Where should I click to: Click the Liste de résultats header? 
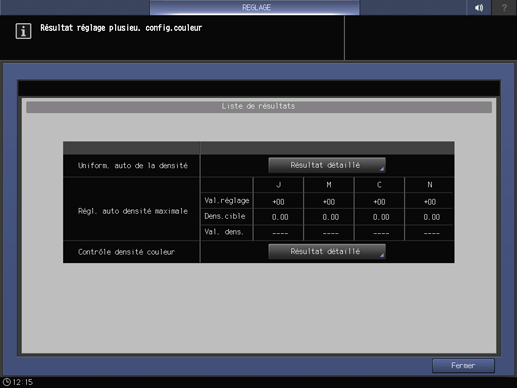pyautogui.click(x=259, y=106)
